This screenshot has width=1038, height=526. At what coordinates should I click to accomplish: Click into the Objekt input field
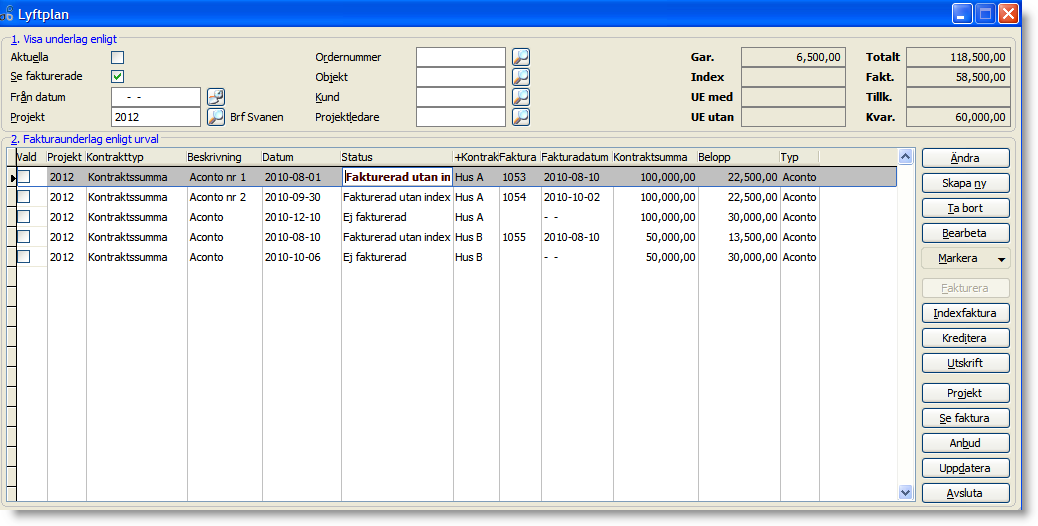click(461, 77)
